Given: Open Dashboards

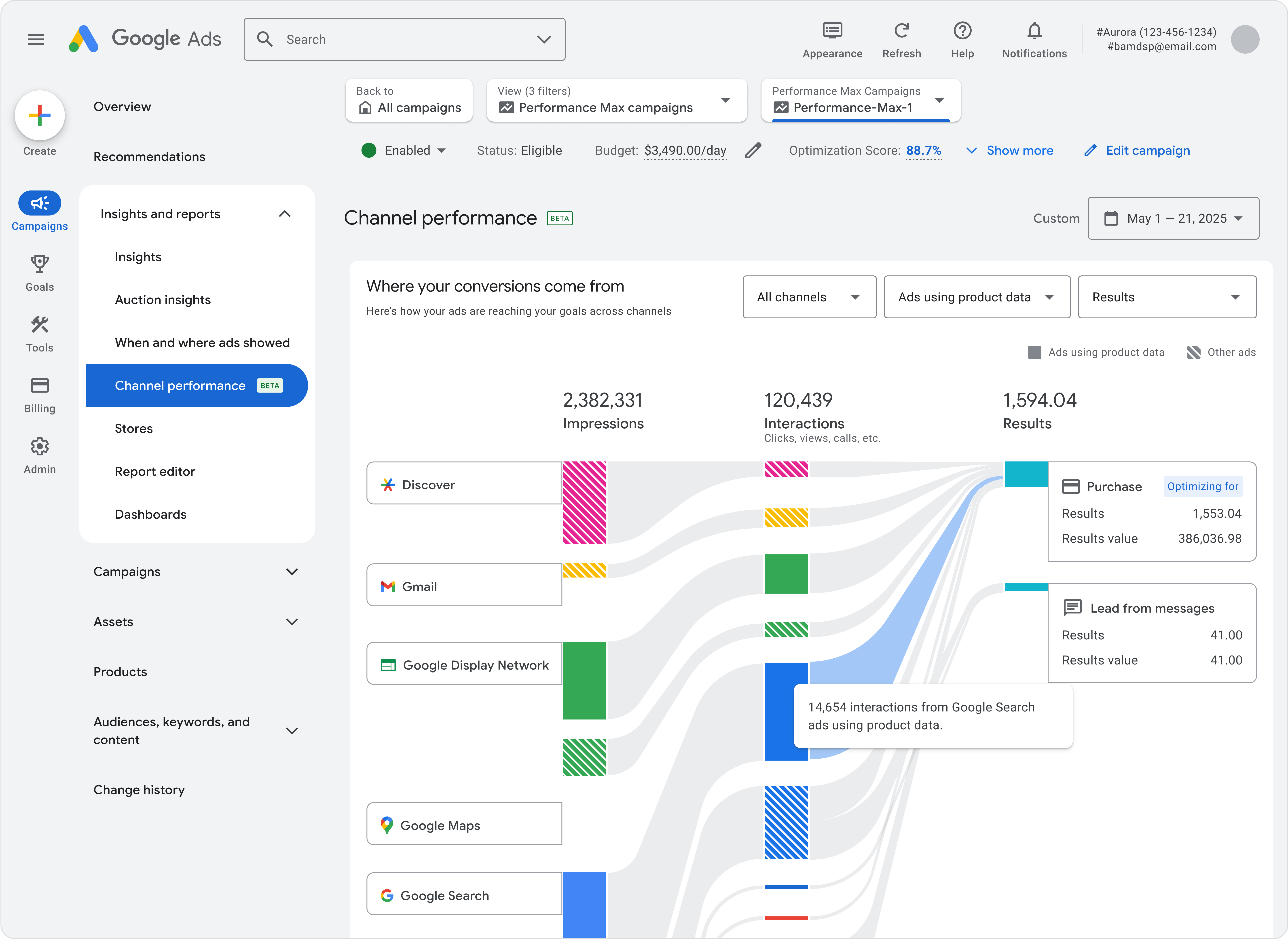Looking at the screenshot, I should click(151, 514).
